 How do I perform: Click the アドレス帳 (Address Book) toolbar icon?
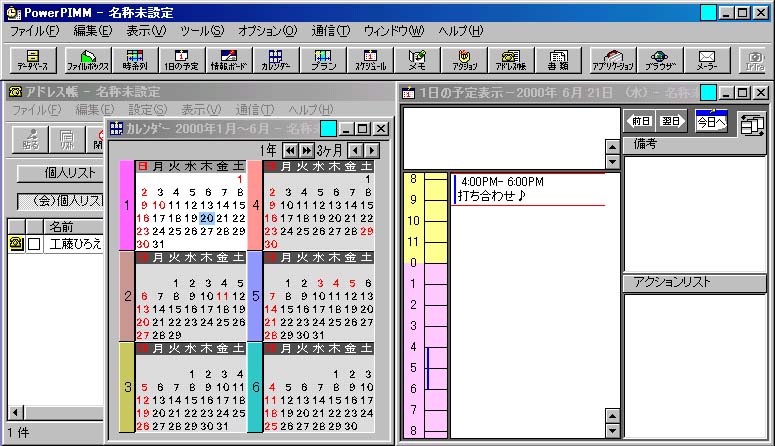point(509,60)
